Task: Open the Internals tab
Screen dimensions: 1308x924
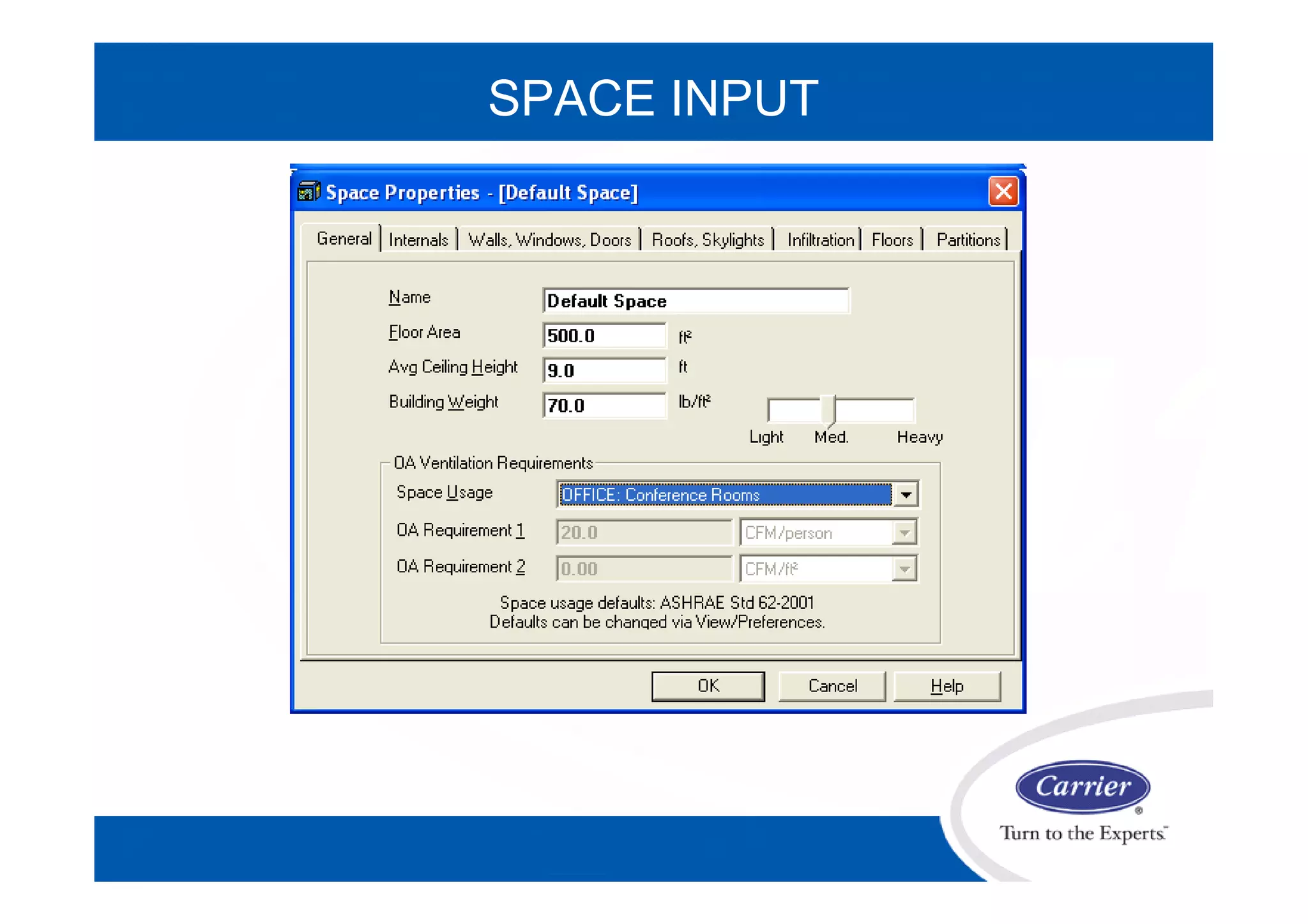Action: pyautogui.click(x=419, y=239)
